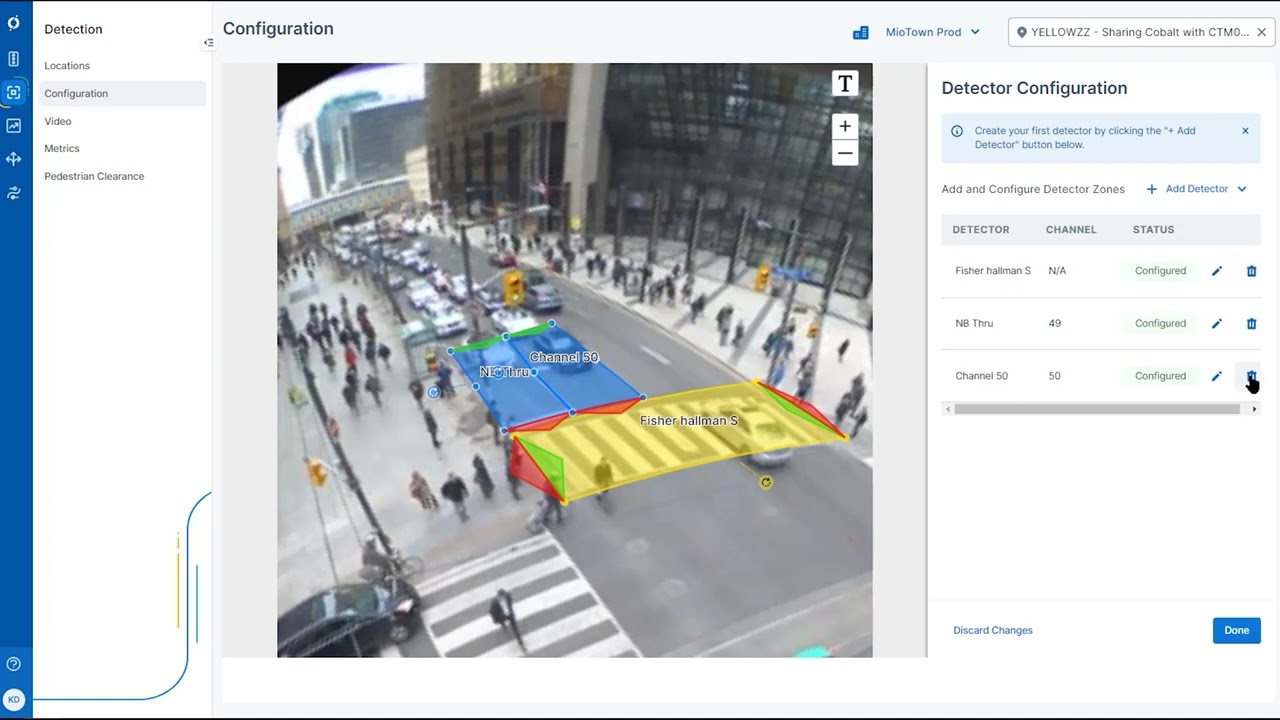
Task: Click the Channel 50 row name
Action: tap(981, 376)
